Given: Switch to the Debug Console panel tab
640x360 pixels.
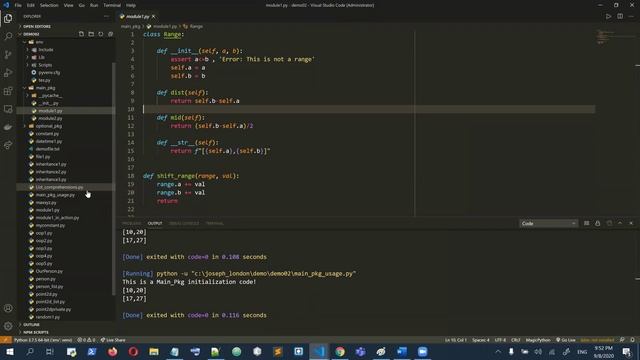Looking at the screenshot, I should click(x=184, y=223).
